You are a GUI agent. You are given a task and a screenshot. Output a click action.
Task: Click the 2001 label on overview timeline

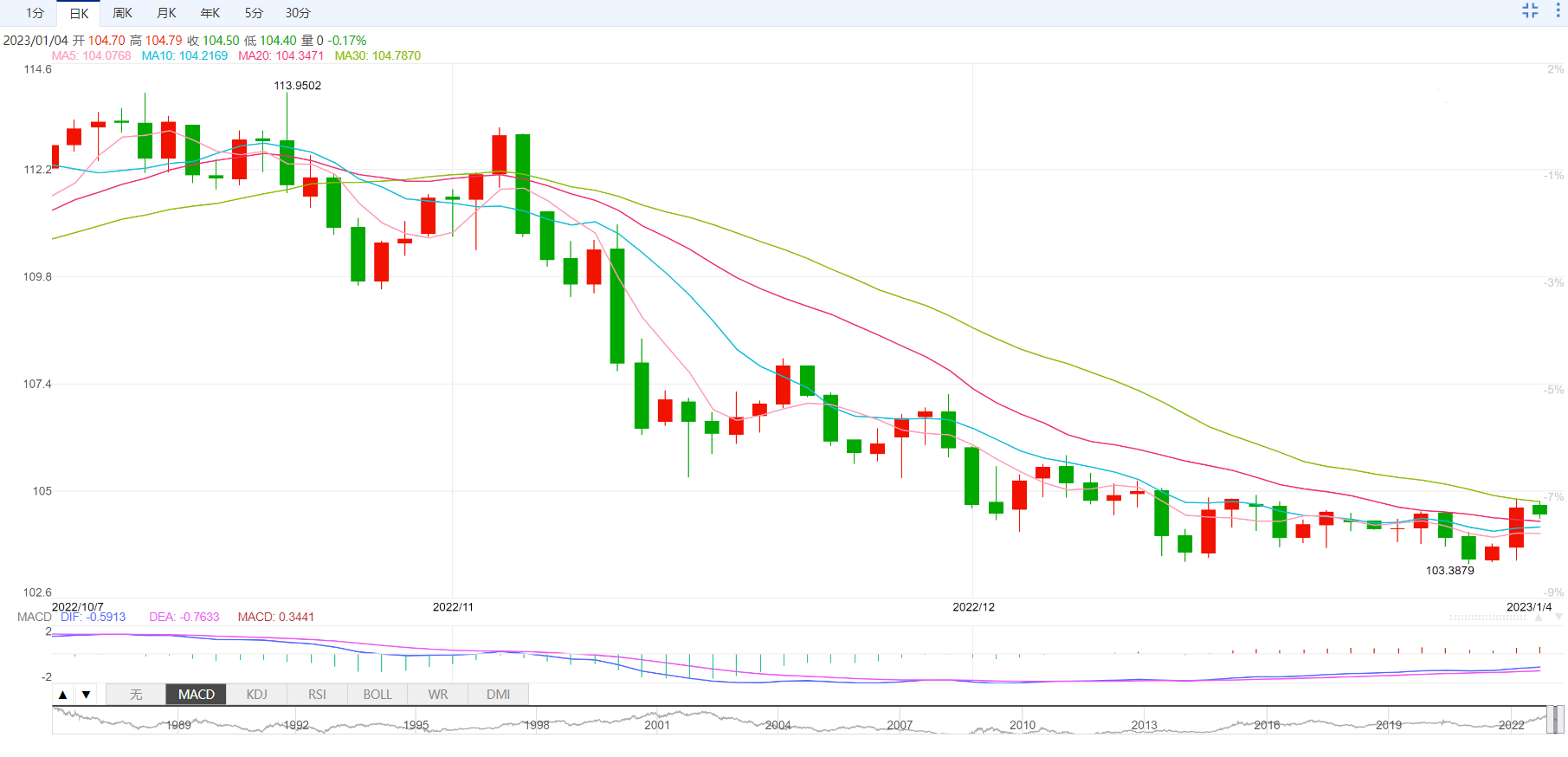[657, 725]
